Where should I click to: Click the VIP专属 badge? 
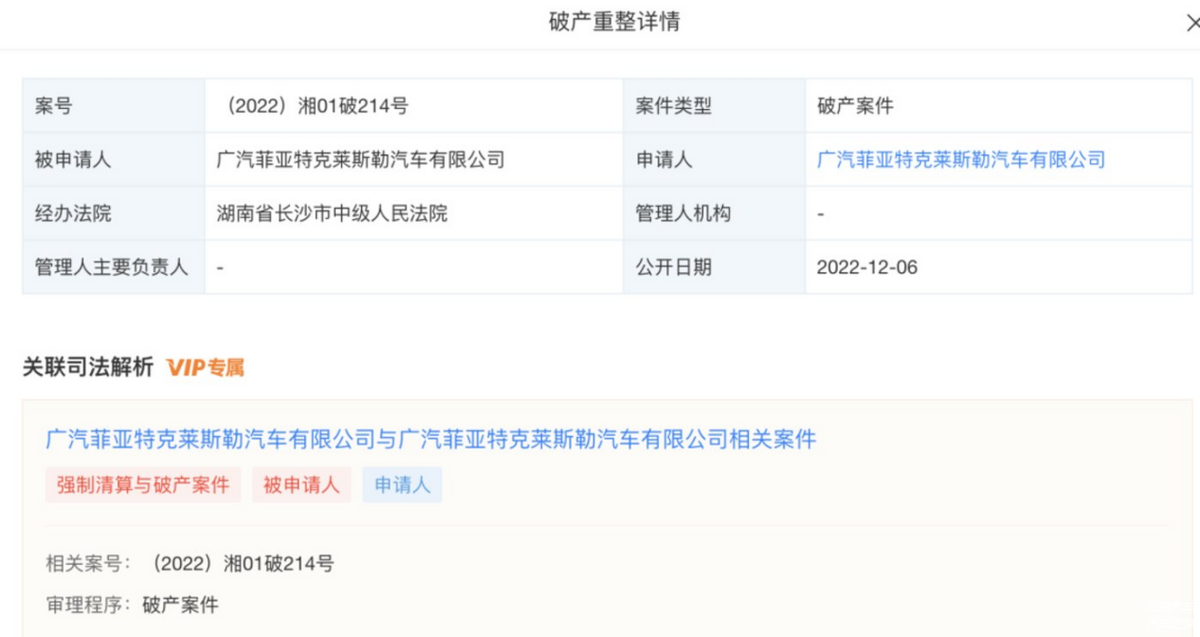click(x=205, y=367)
